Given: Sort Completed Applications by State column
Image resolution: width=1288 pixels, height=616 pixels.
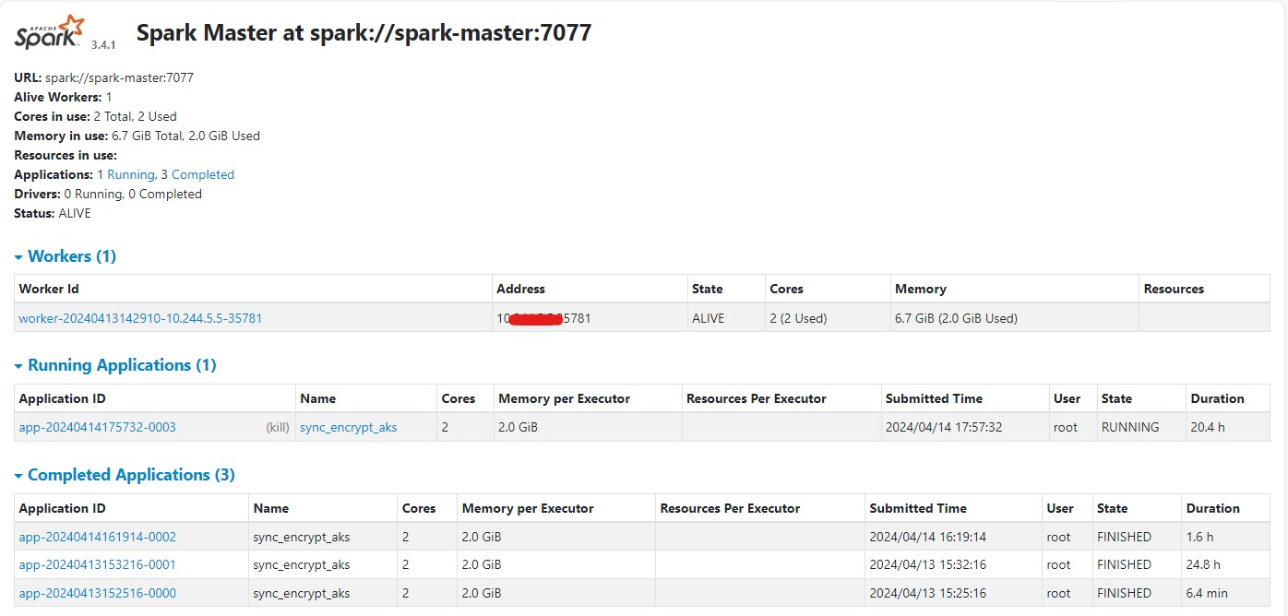Looking at the screenshot, I should [1112, 508].
